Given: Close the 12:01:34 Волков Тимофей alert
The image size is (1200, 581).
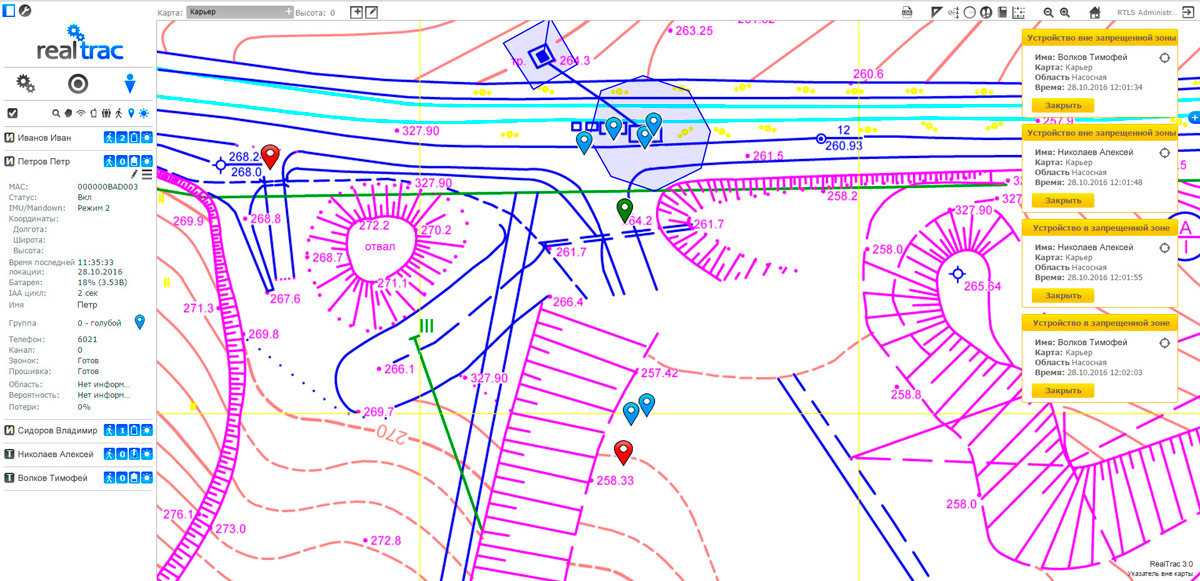Looking at the screenshot, I should [1063, 105].
